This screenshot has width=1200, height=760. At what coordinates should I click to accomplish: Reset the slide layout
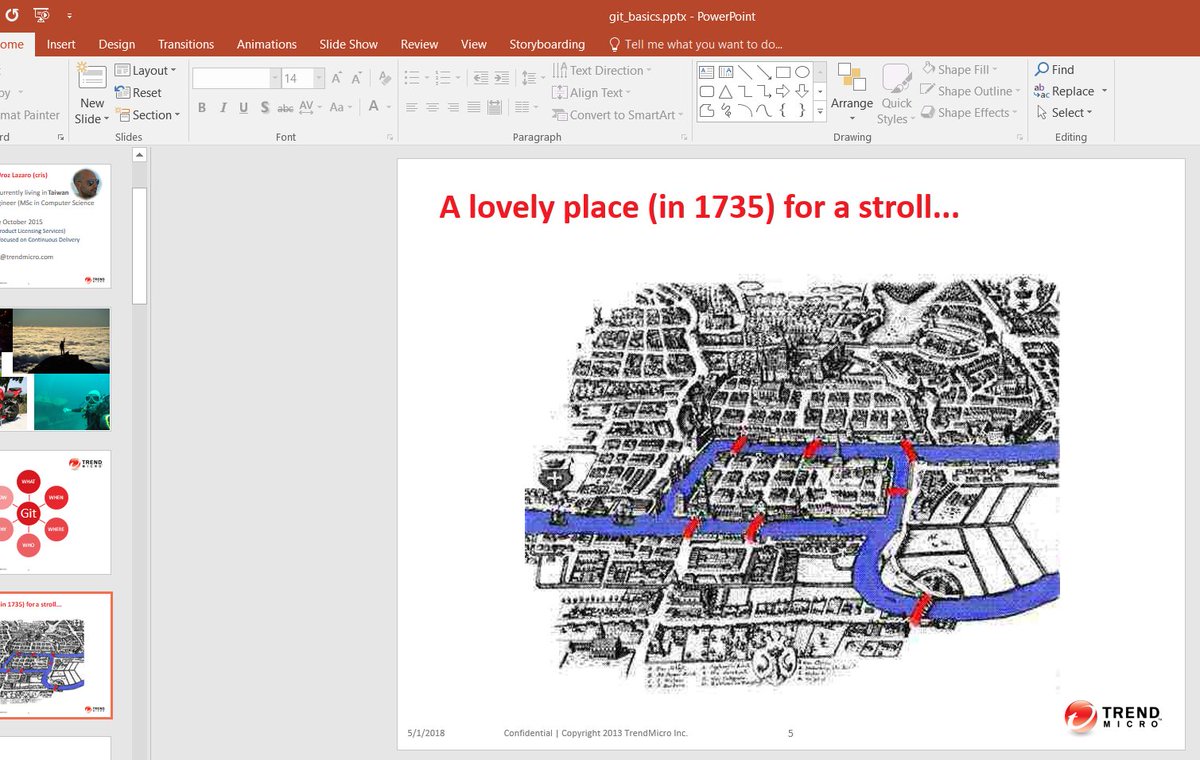tap(139, 92)
